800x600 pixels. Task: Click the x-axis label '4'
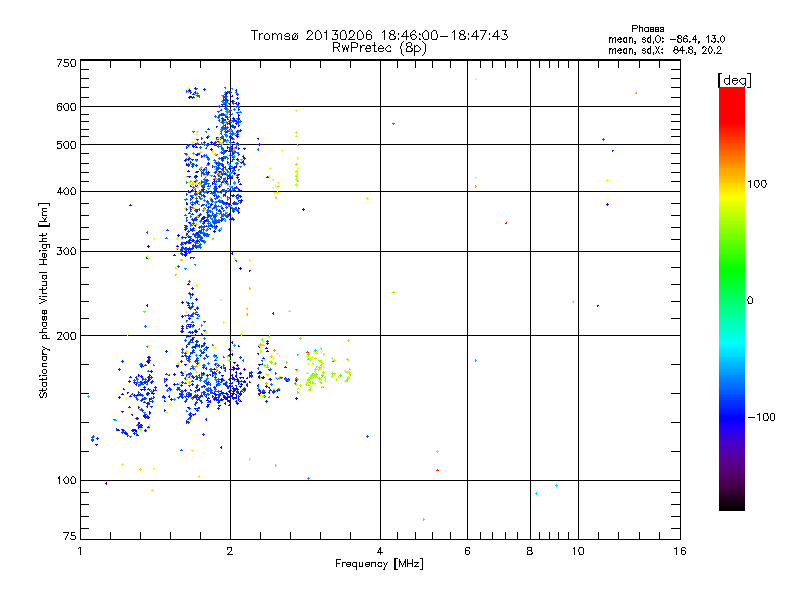(380, 551)
